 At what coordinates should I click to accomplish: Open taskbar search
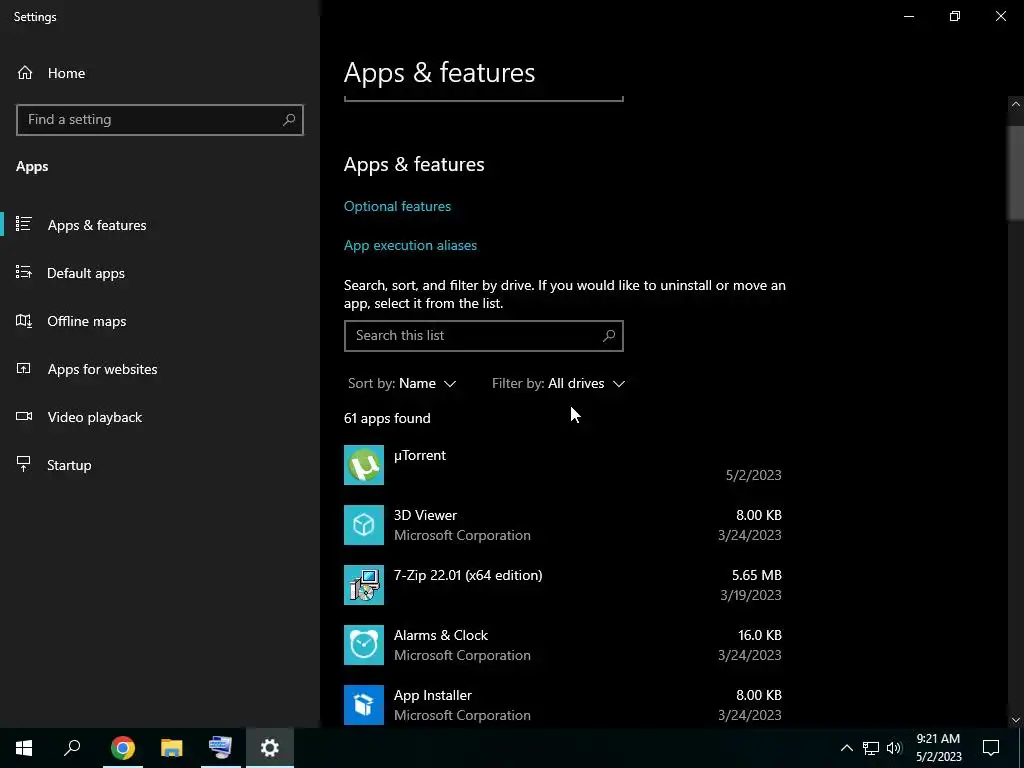72,748
